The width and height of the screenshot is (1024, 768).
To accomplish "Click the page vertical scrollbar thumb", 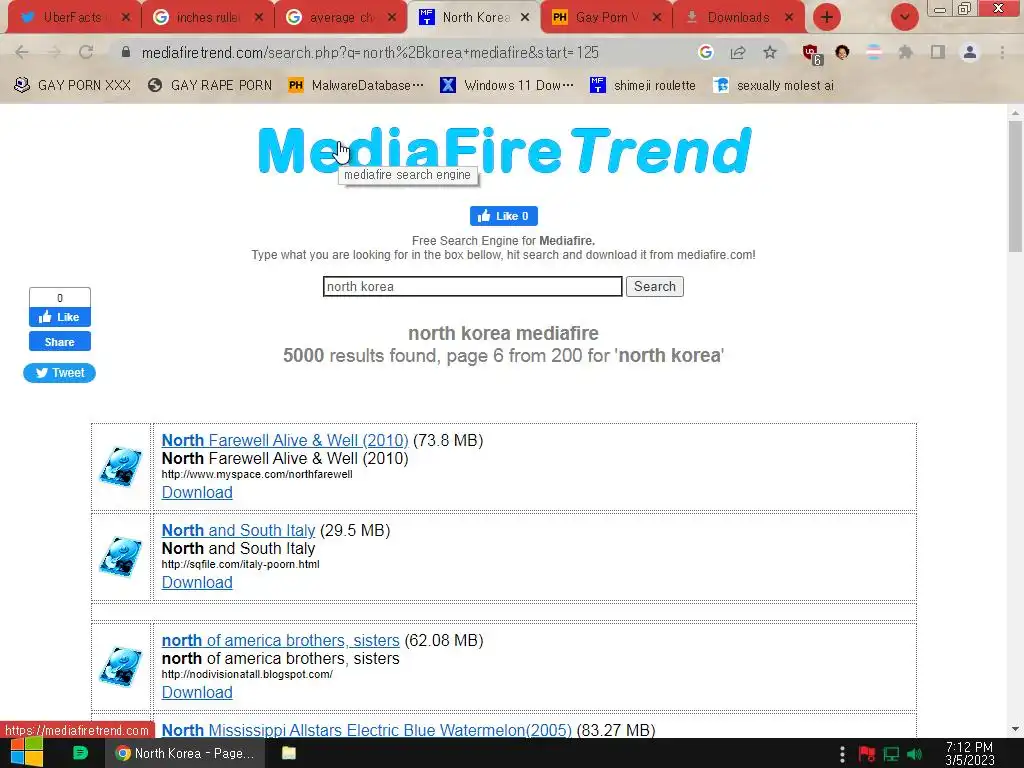I will point(1015,186).
